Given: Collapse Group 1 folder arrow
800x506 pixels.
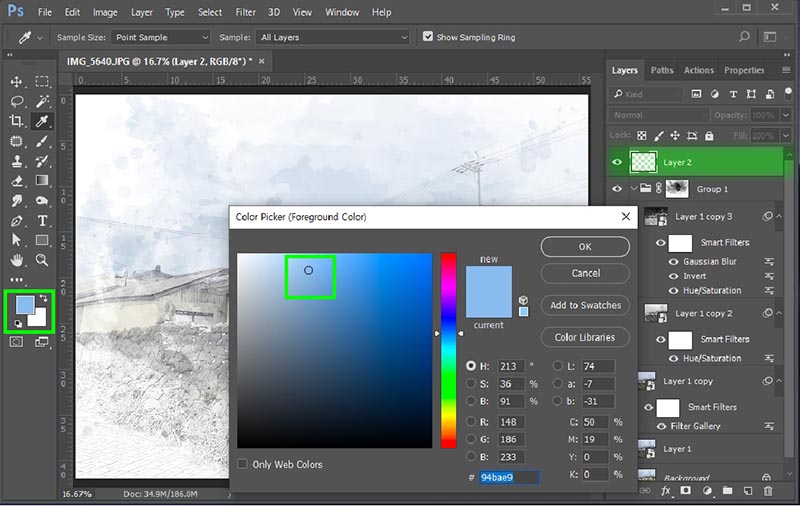Looking at the screenshot, I should (634, 189).
